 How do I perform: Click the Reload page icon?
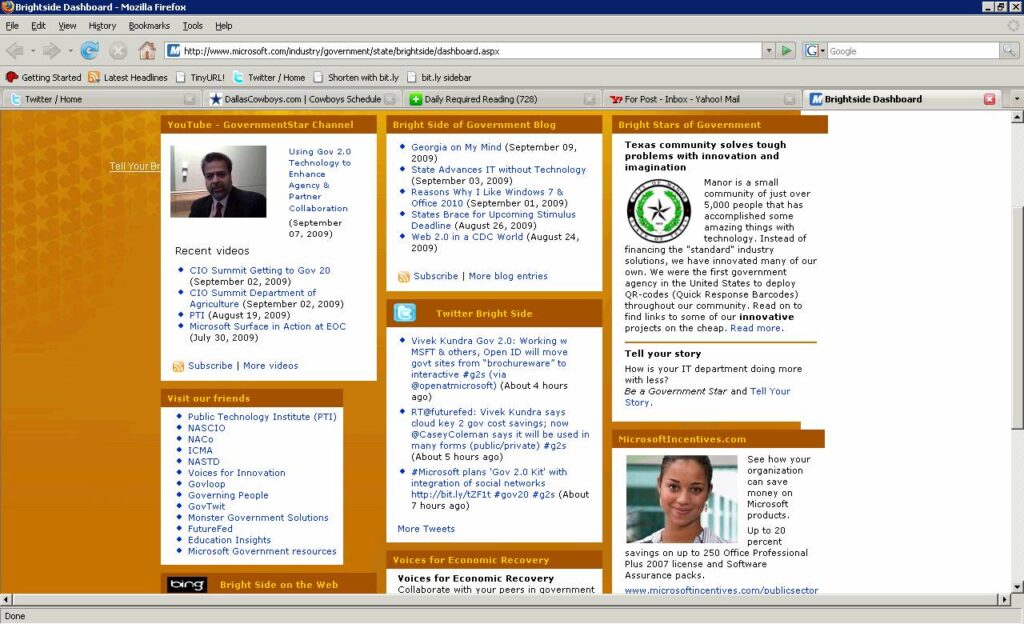90,50
